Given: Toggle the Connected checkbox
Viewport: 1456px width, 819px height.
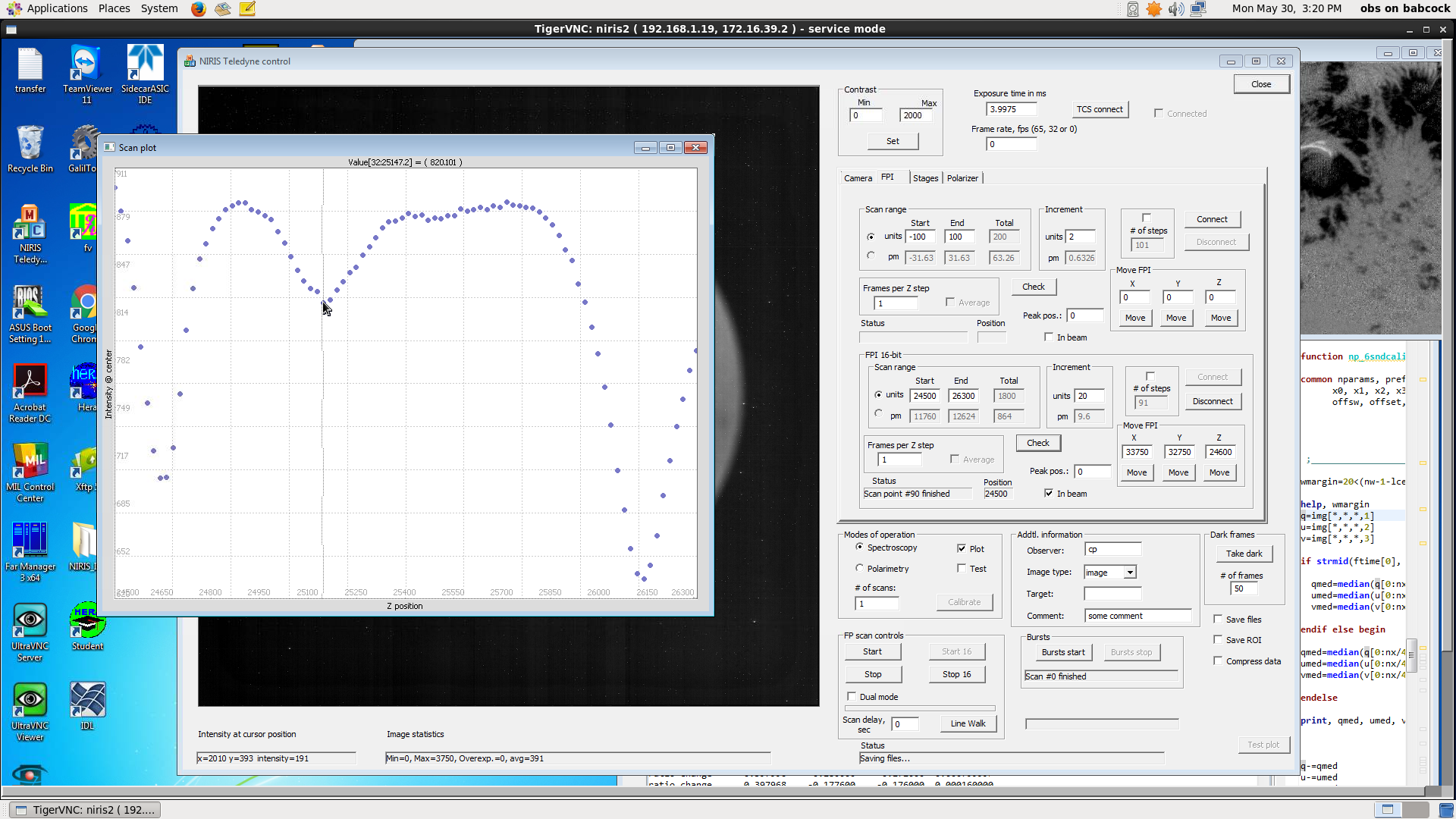Looking at the screenshot, I should point(1158,113).
